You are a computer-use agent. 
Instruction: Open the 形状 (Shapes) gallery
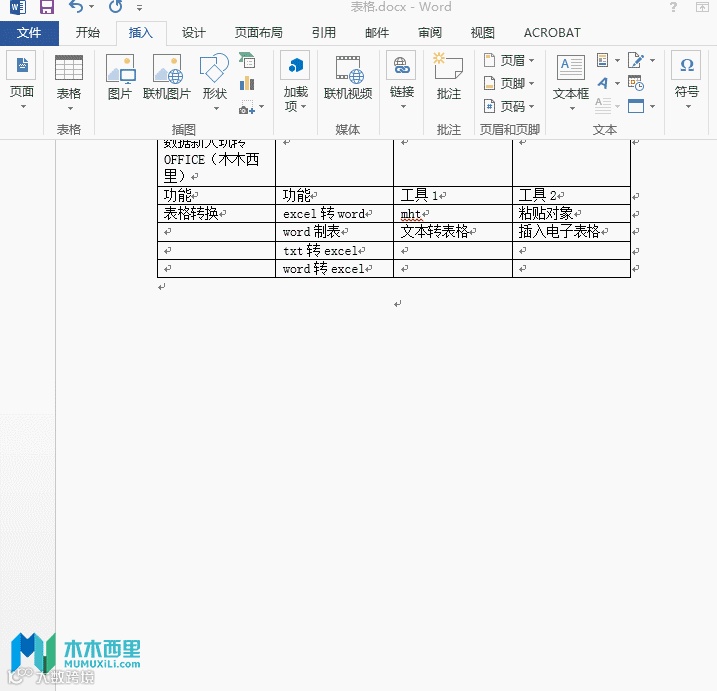click(x=215, y=82)
